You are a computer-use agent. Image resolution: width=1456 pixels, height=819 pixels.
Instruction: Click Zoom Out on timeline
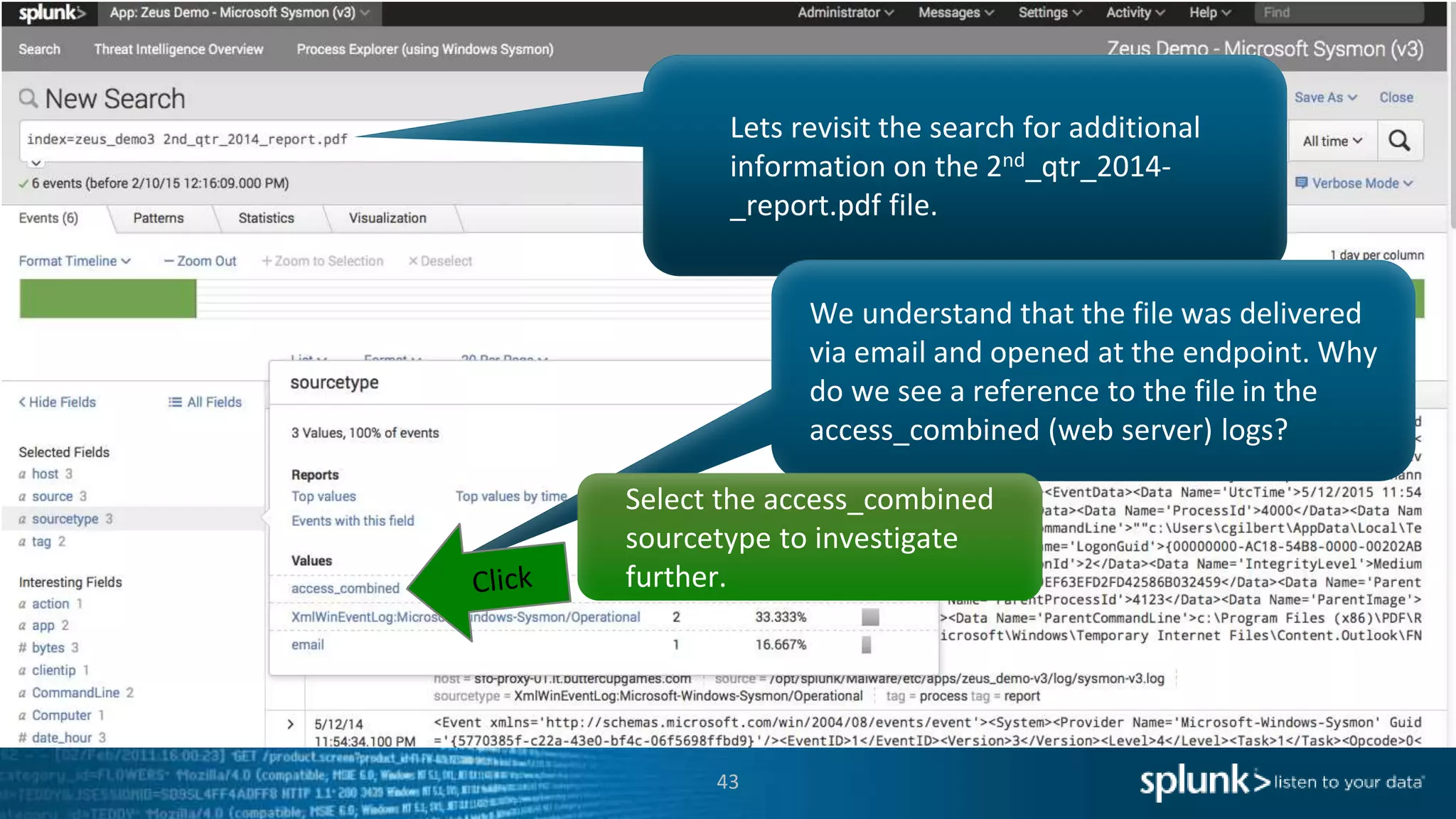pos(200,261)
